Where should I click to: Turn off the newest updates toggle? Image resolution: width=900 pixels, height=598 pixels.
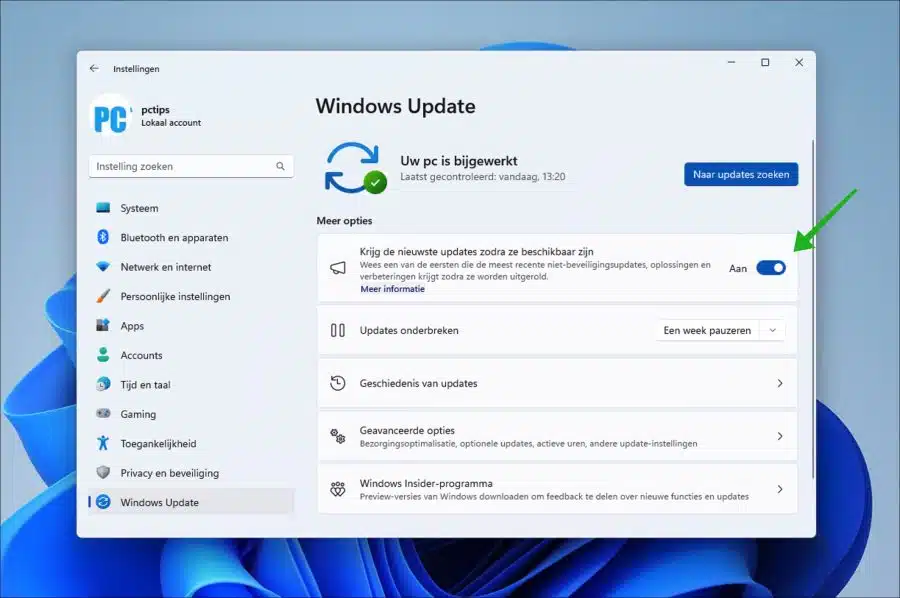(771, 268)
